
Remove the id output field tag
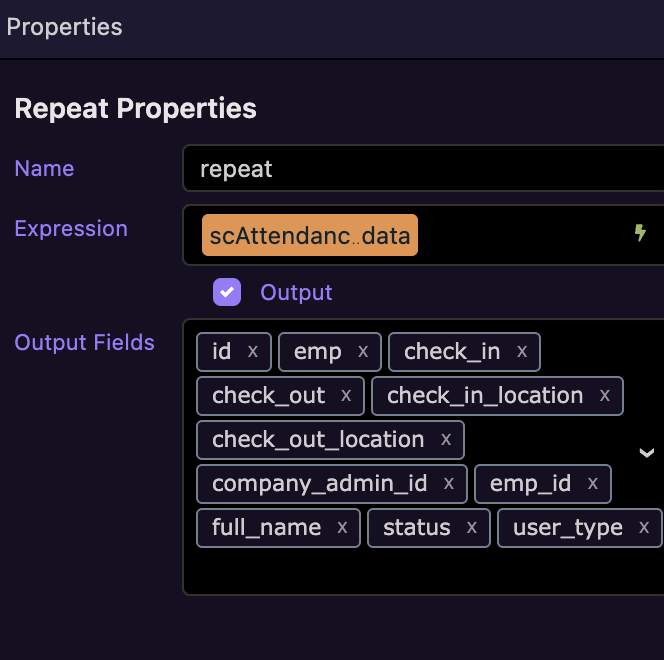[x=253, y=352]
